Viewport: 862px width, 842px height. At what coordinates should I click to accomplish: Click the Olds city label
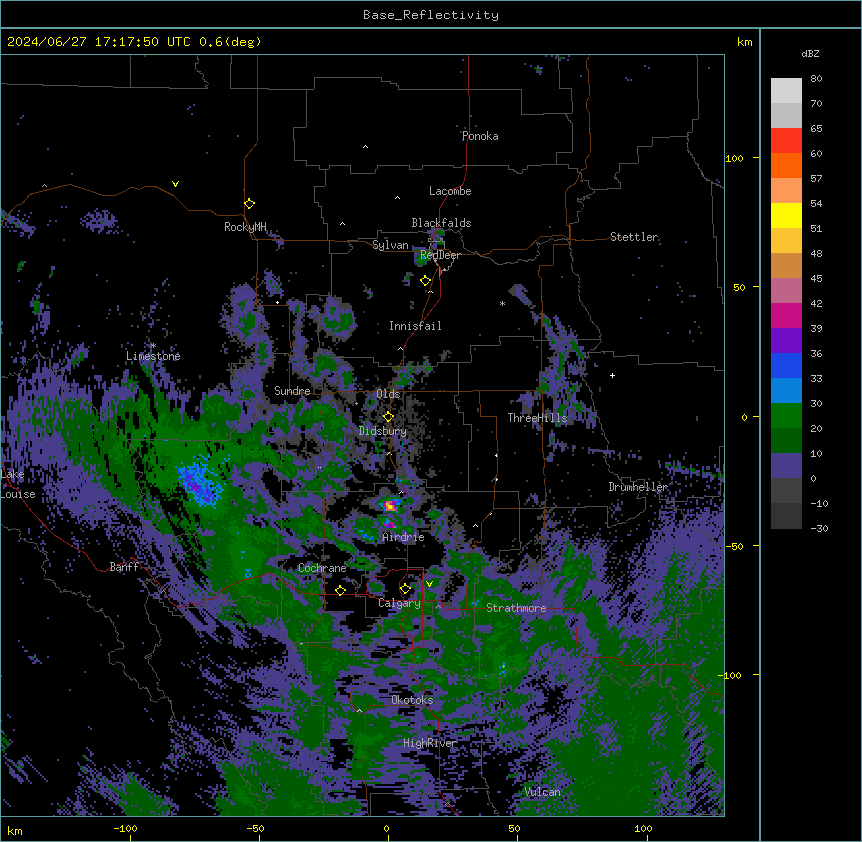(x=388, y=394)
